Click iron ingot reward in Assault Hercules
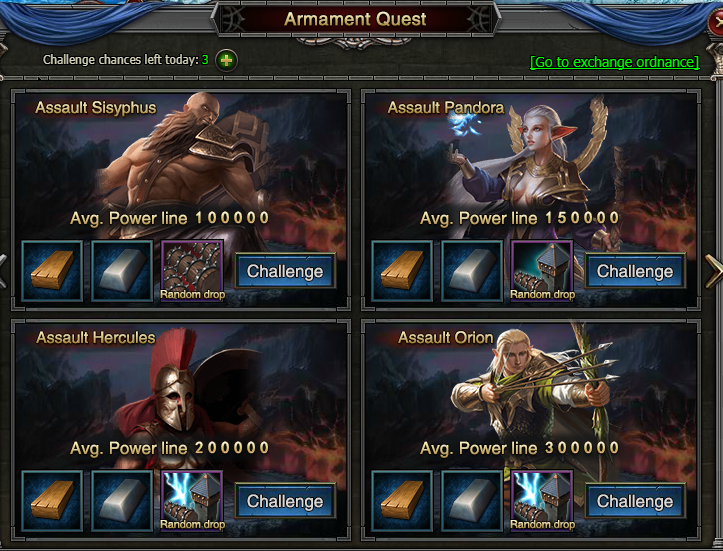This screenshot has width=723, height=551. (122, 501)
